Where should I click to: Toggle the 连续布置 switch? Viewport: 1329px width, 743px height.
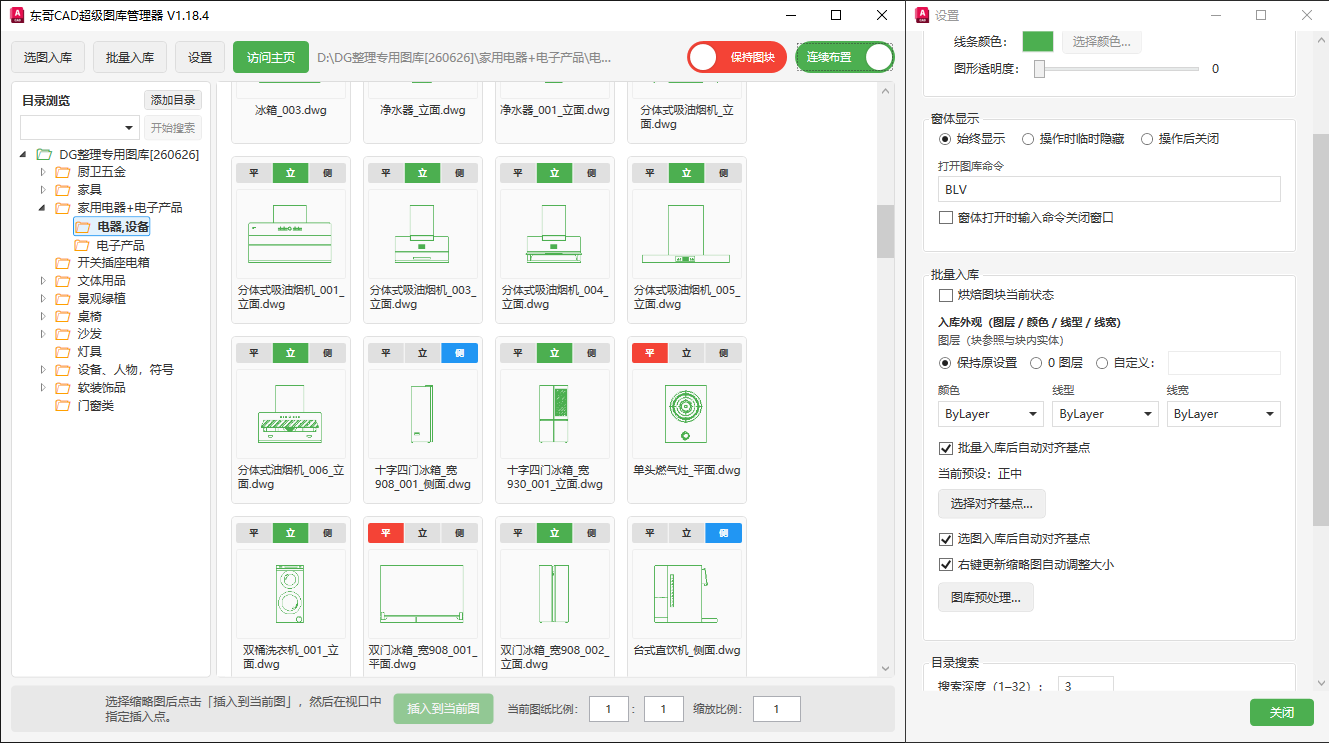845,57
